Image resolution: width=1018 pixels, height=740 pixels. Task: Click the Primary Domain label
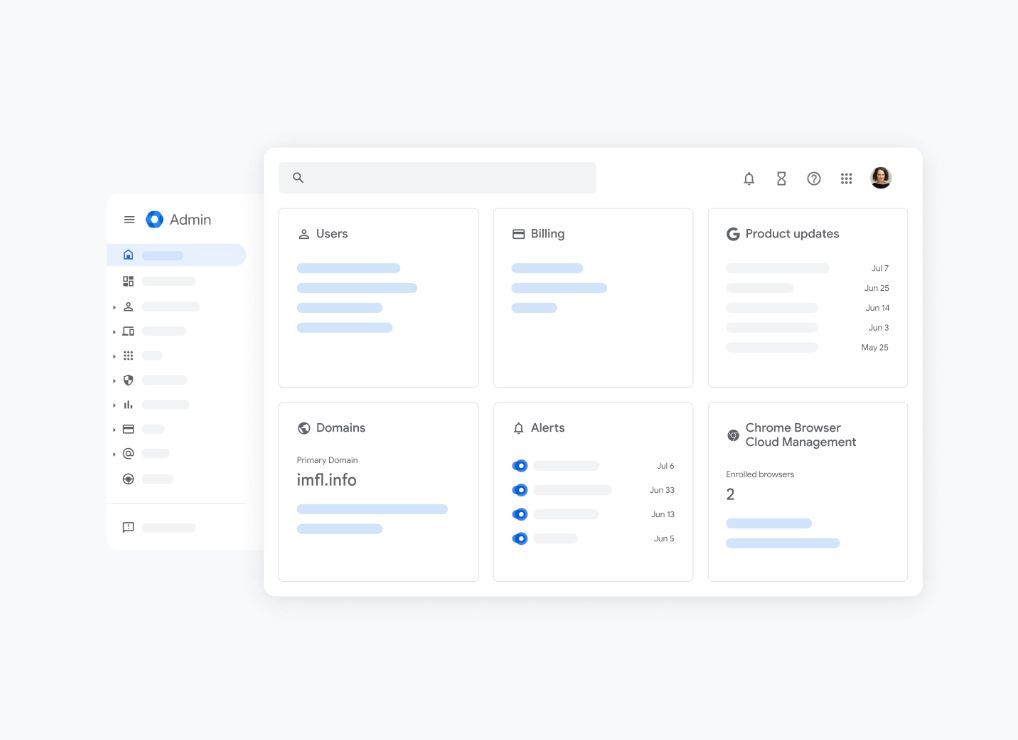(327, 460)
